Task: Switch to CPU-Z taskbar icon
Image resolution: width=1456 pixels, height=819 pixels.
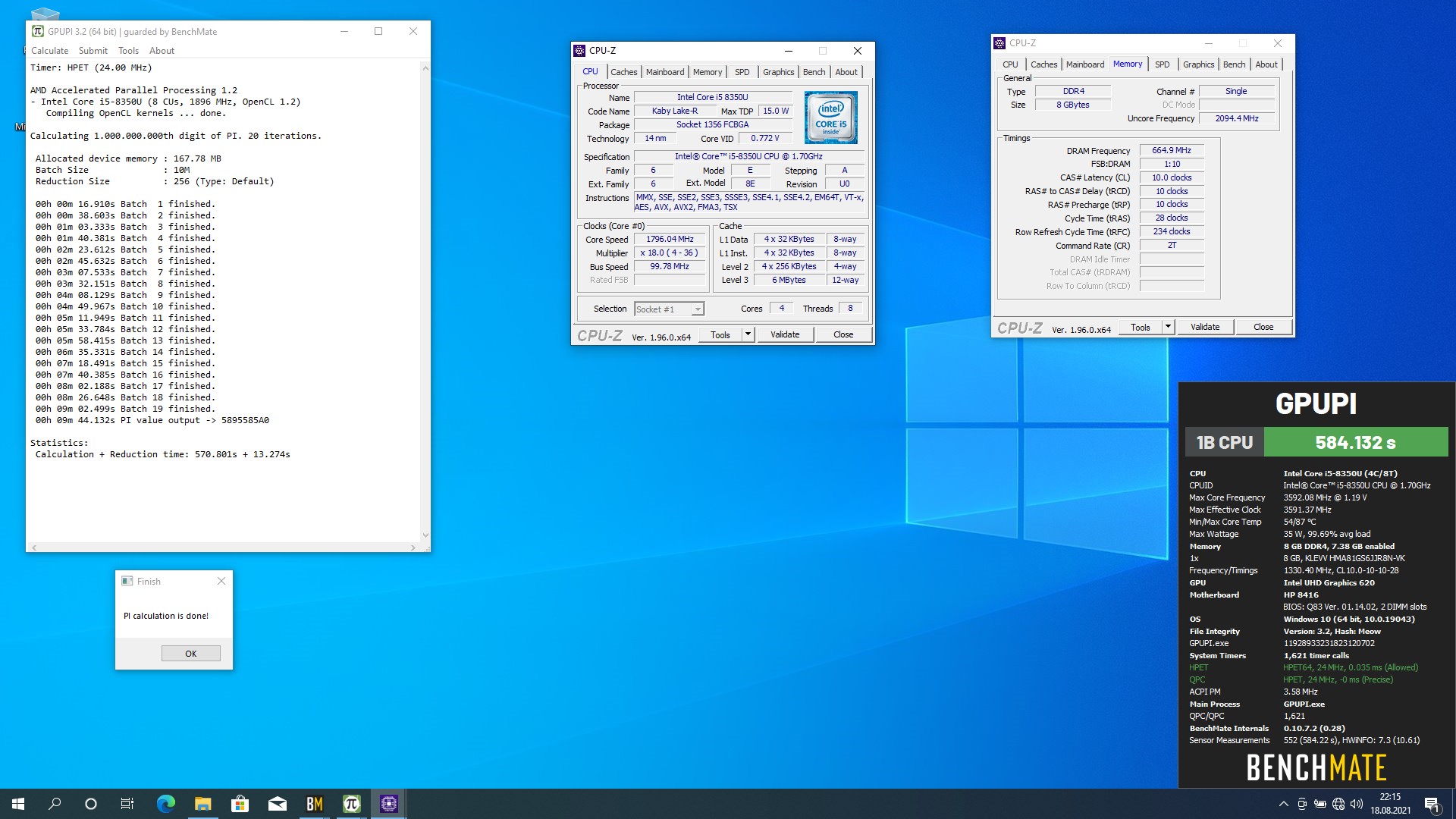Action: 388,804
